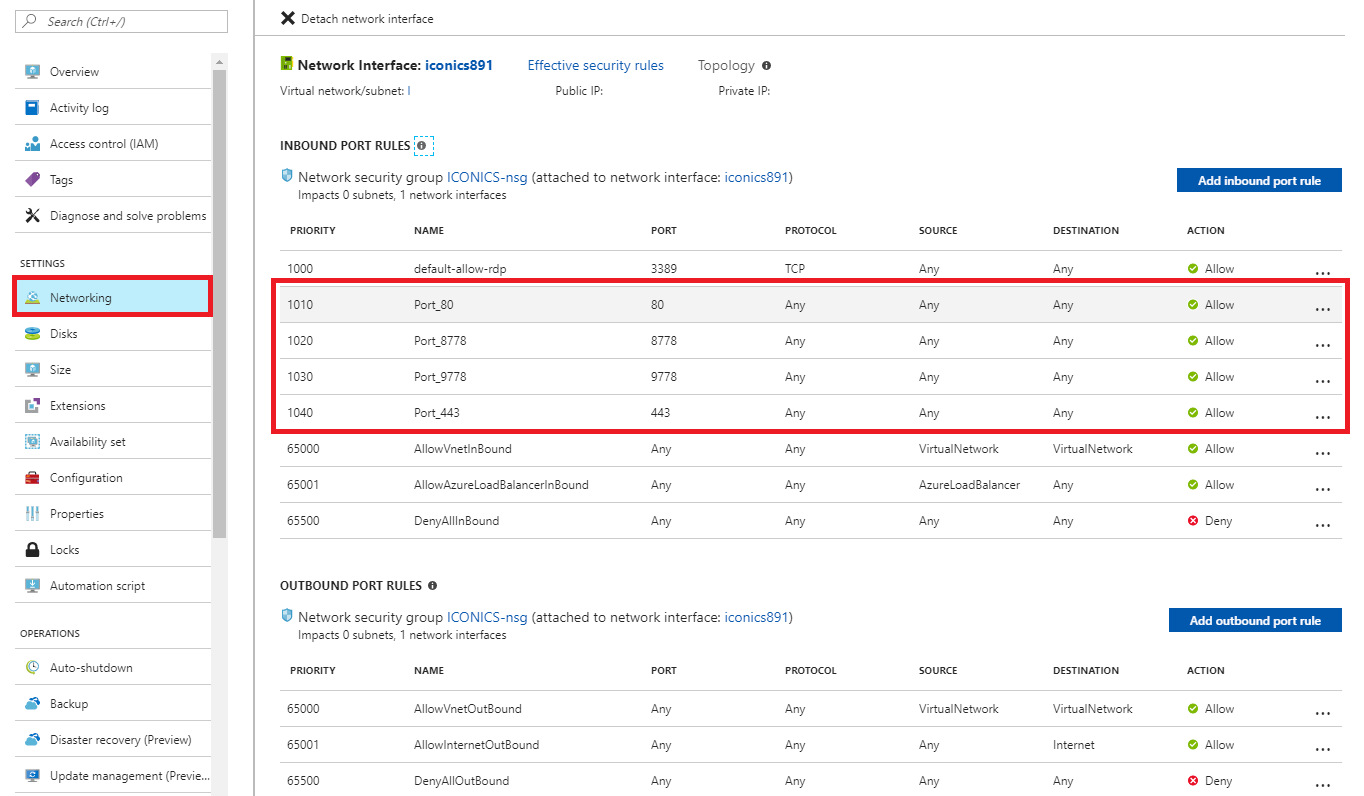Open ellipsis menu for AllowVnetInBound rule

tap(1323, 453)
